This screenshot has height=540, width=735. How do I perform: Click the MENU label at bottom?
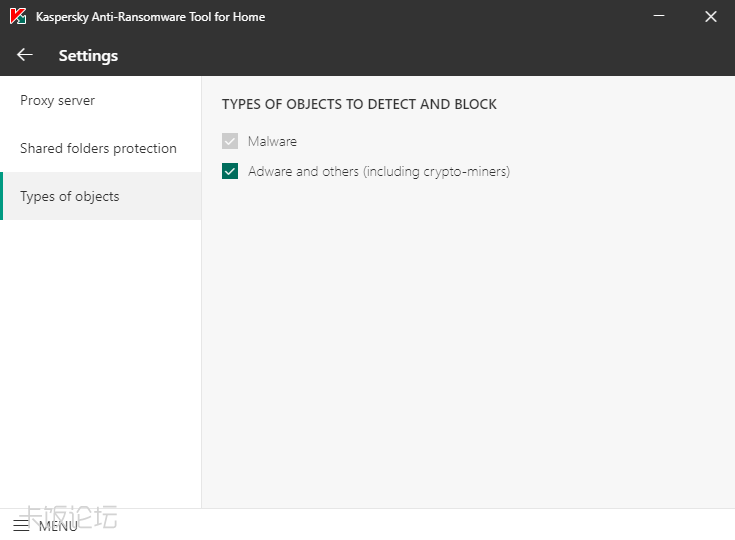(58, 526)
